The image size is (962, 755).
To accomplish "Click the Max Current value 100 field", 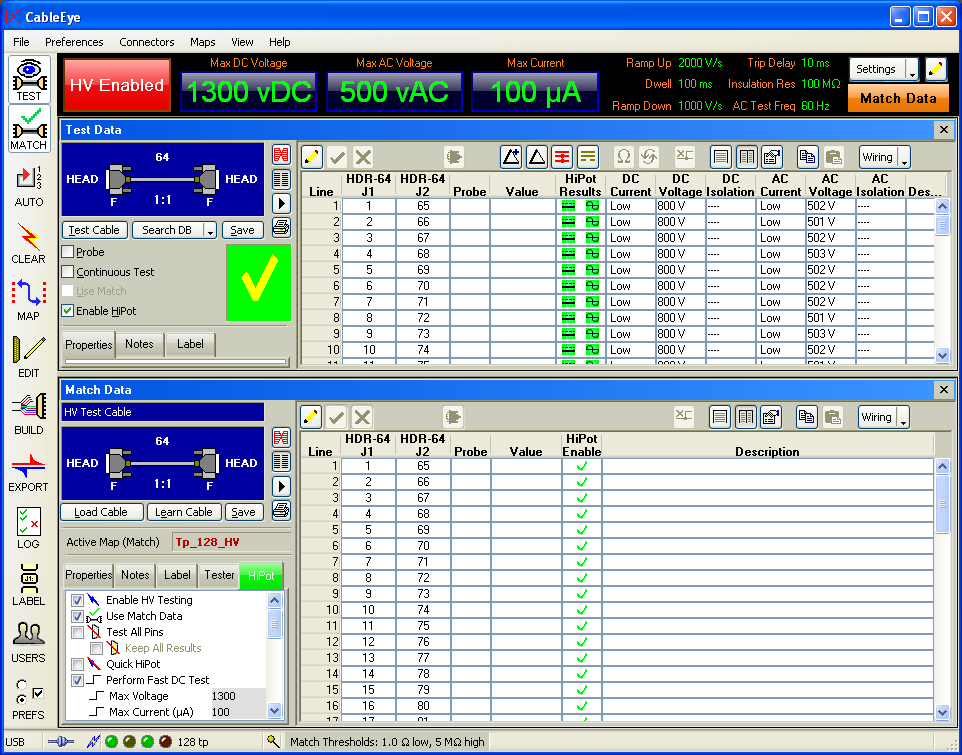I will (238, 711).
